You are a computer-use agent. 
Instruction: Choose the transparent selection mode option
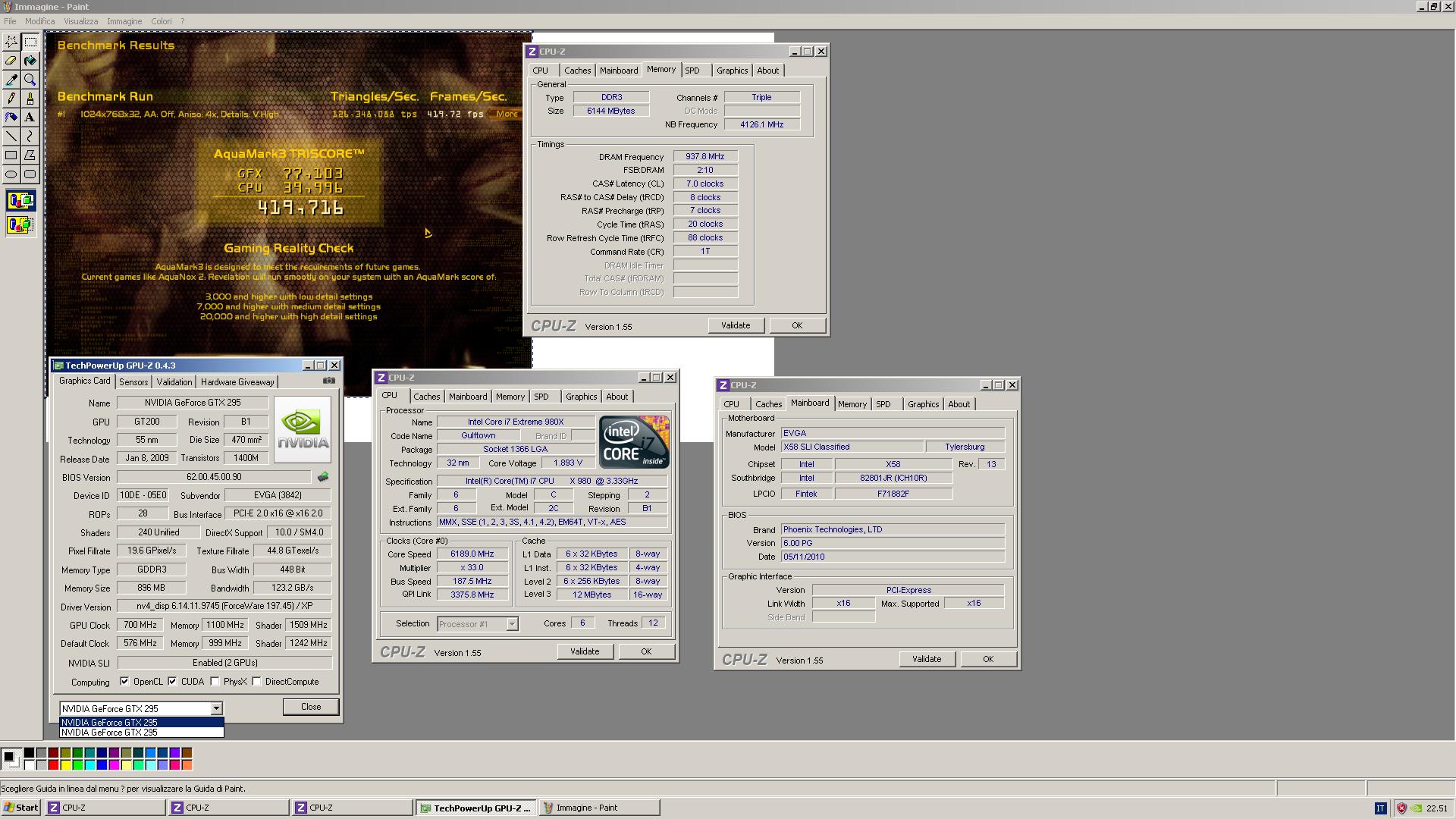[x=20, y=225]
